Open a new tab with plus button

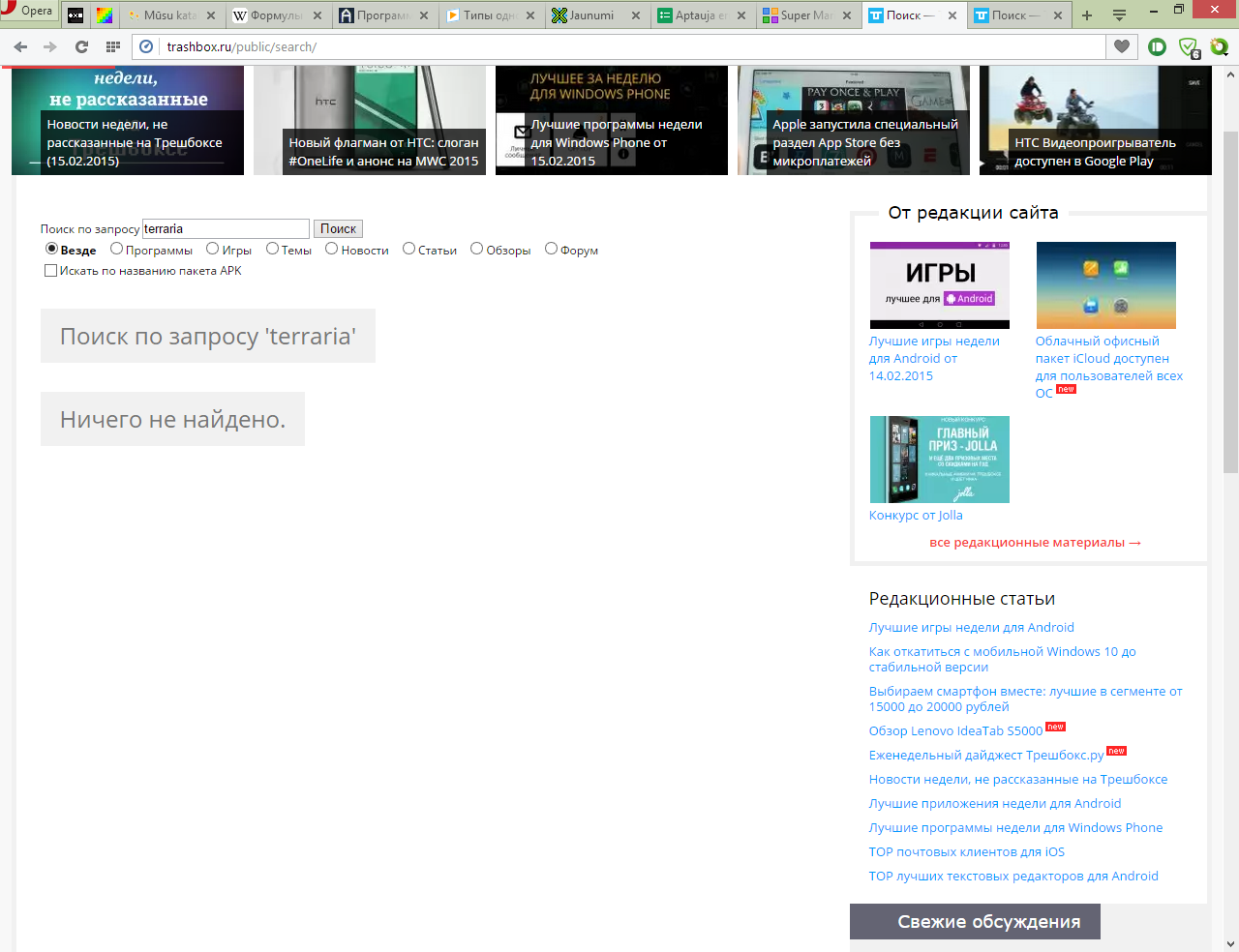(x=1087, y=15)
